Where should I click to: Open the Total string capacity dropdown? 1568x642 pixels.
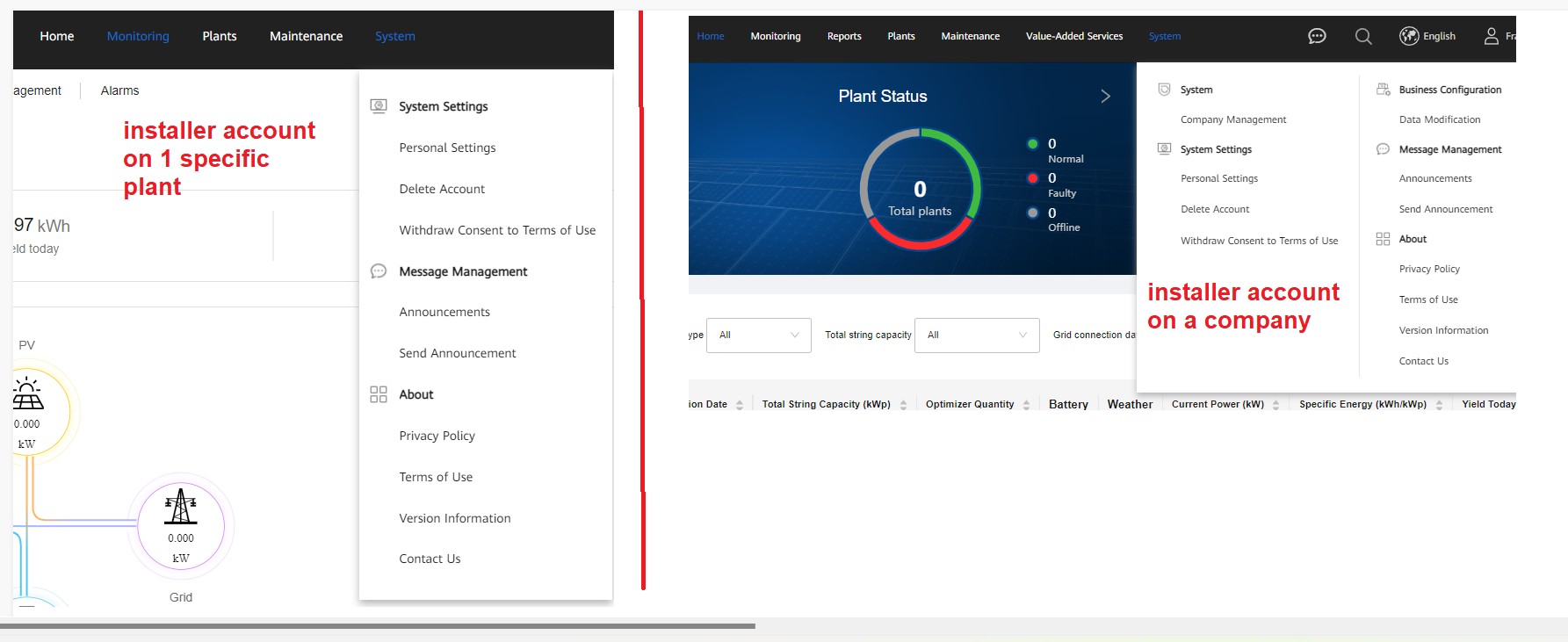pyautogui.click(x=977, y=335)
